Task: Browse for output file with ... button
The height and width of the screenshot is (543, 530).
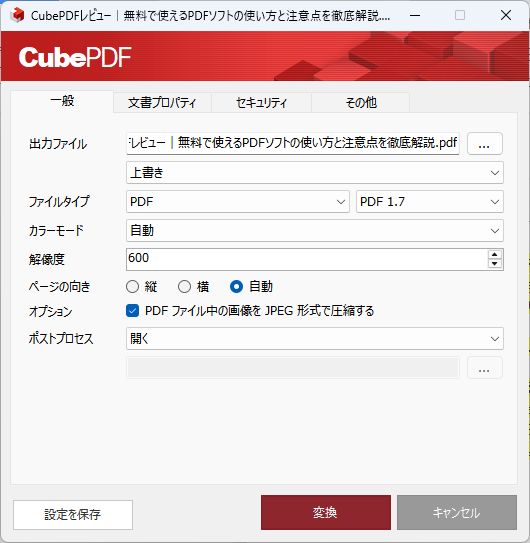Action: coord(485,143)
